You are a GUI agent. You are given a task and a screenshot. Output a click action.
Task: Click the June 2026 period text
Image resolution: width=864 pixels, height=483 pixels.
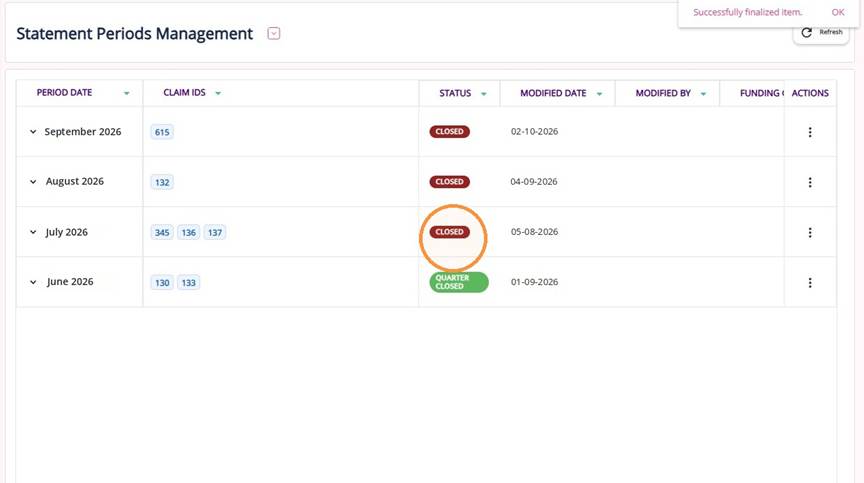[70, 282]
